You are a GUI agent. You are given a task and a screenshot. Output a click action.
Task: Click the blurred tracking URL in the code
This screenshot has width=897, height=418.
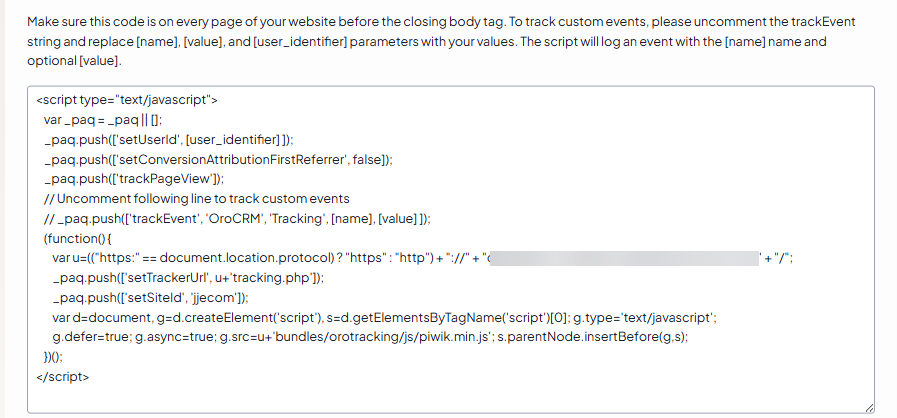tap(626, 259)
